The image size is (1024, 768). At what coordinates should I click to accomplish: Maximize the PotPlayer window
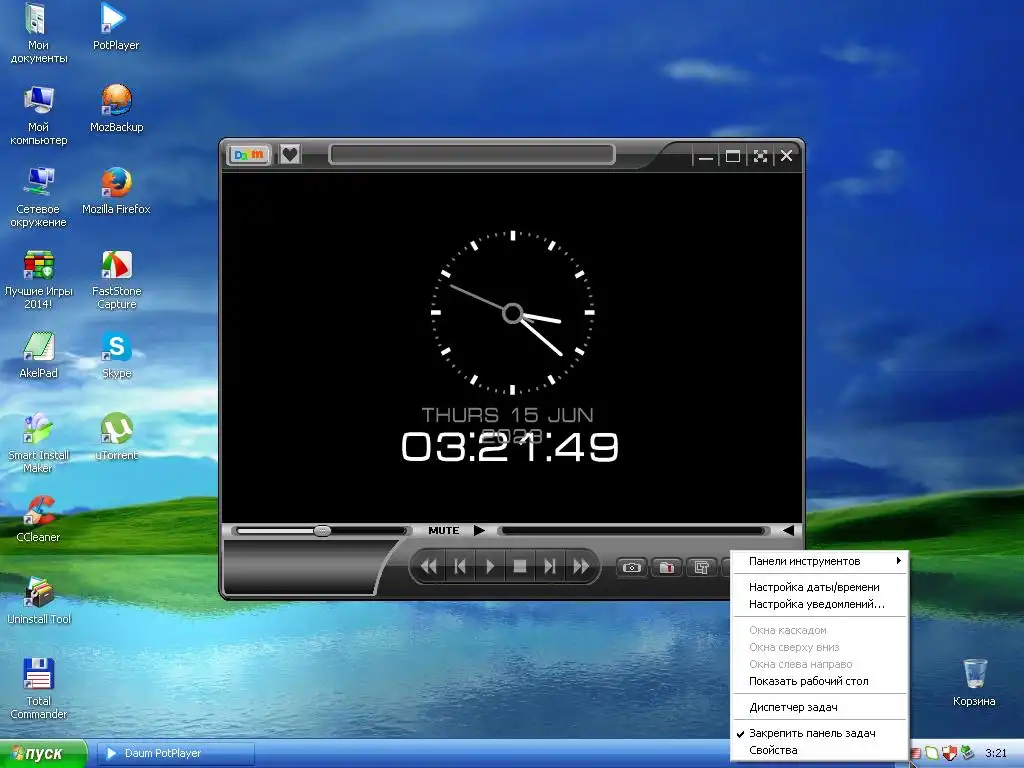click(x=733, y=156)
